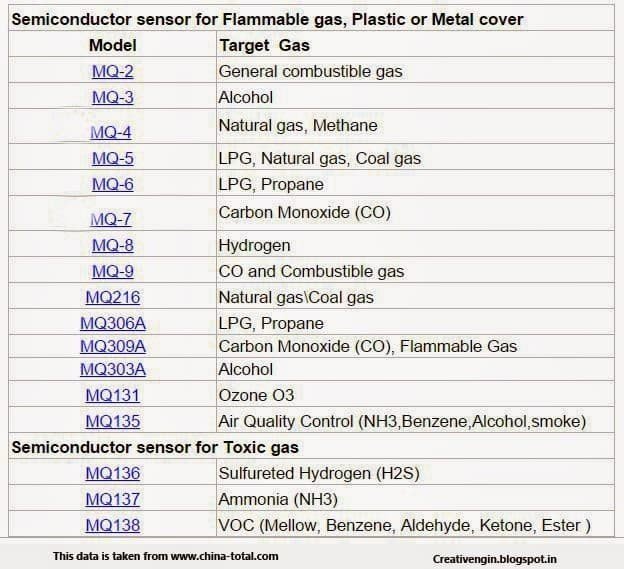Open the MQ-2 sensor link
Screen dimensions: 624x569
(112, 72)
